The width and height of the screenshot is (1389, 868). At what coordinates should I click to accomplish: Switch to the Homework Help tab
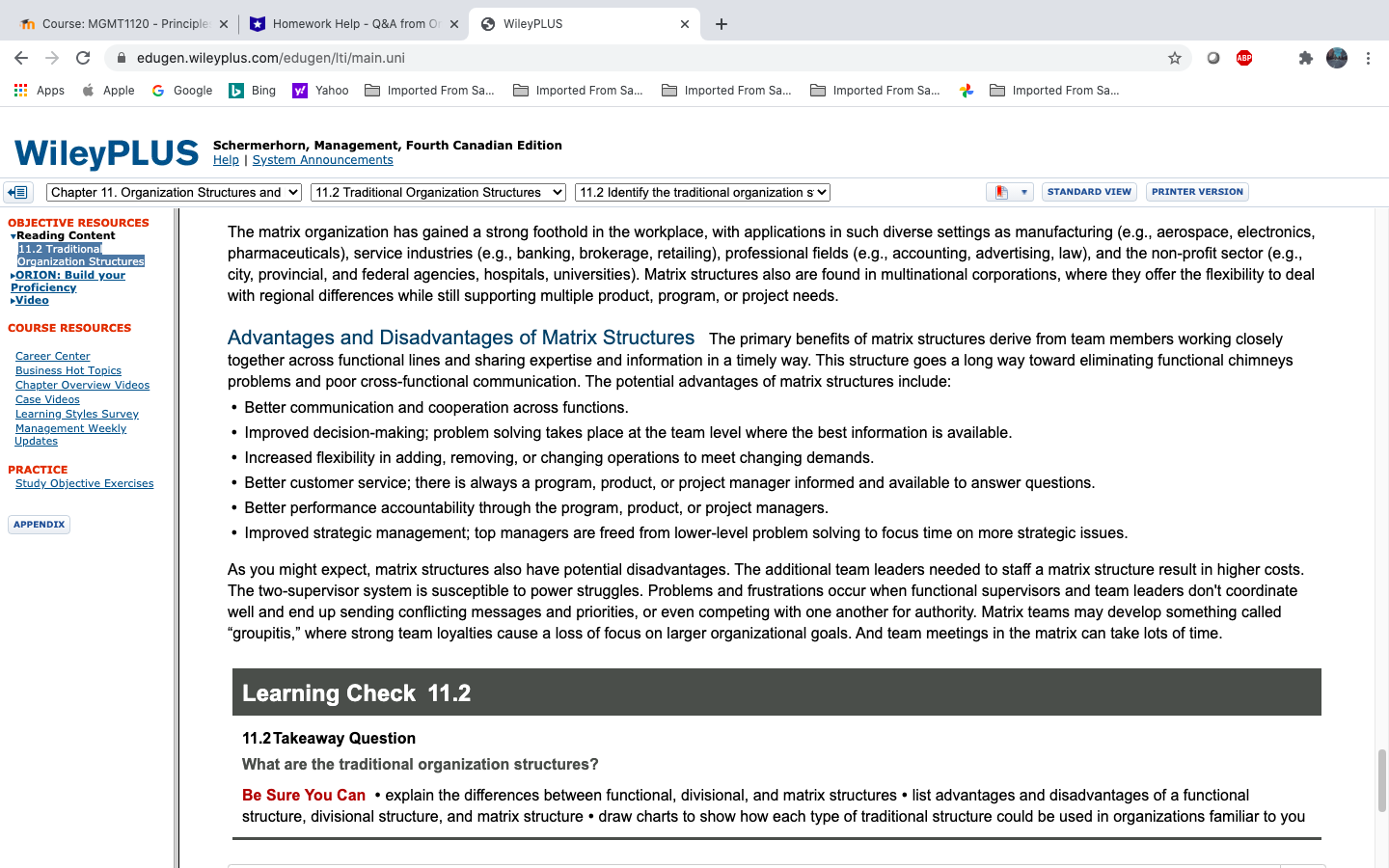[354, 24]
